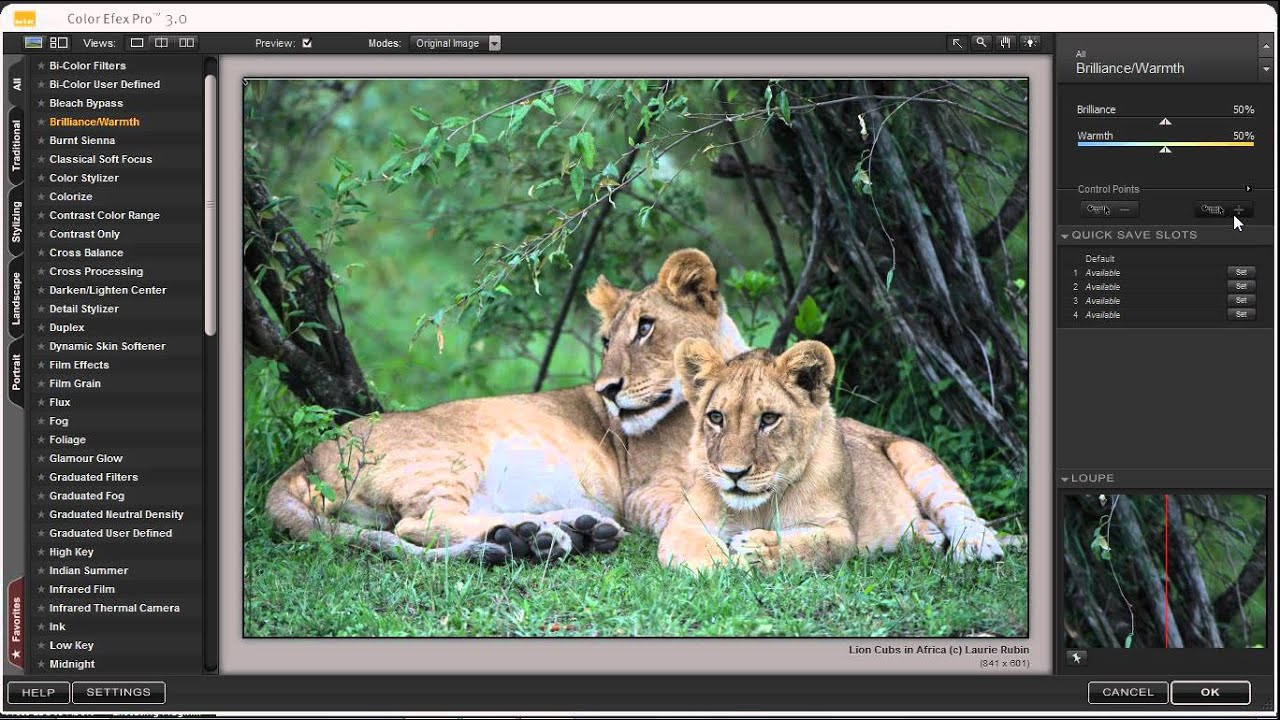
Task: Favorite the Bi-Color Filters star
Action: (41, 66)
